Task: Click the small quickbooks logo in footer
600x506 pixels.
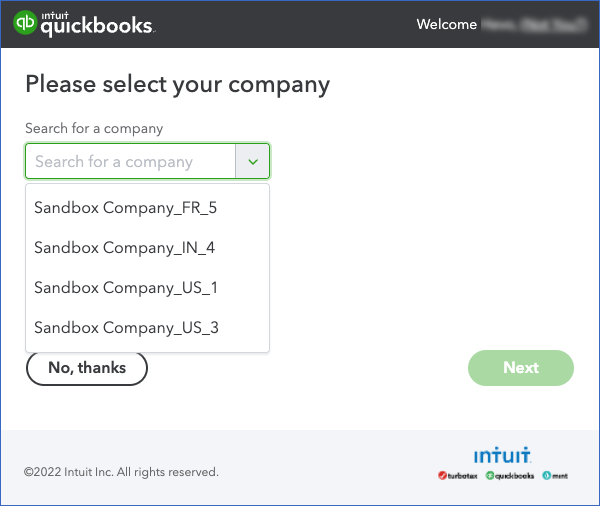Action: coord(510,476)
